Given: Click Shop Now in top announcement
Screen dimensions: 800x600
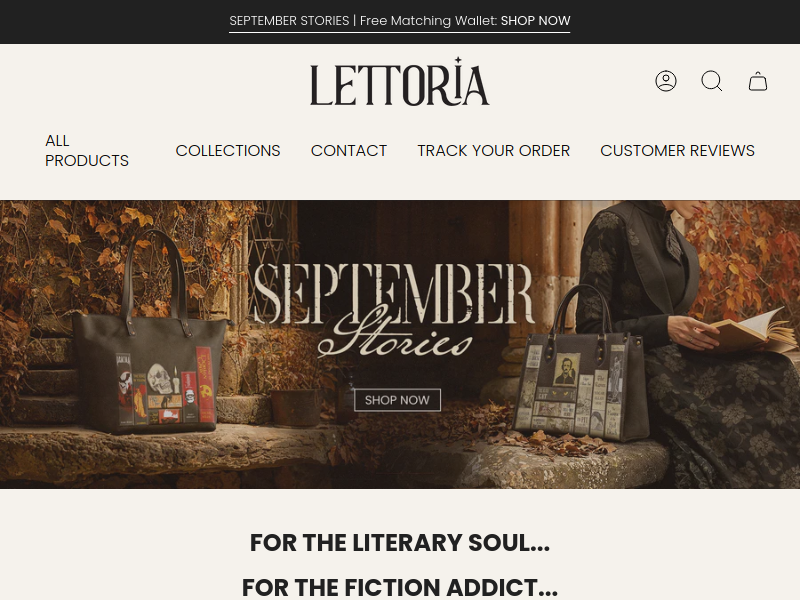Looking at the screenshot, I should 535,21.
